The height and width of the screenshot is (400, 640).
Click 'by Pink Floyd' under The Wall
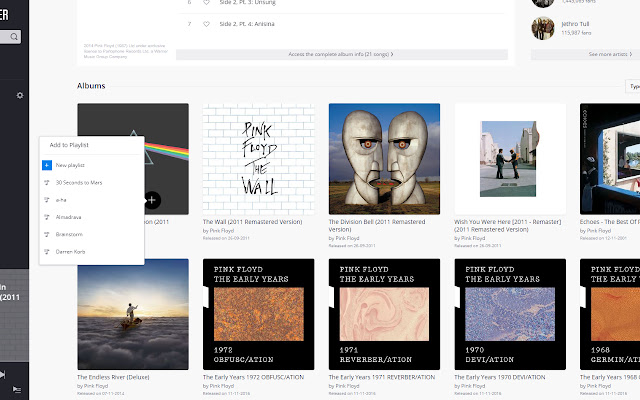pyautogui.click(x=218, y=231)
